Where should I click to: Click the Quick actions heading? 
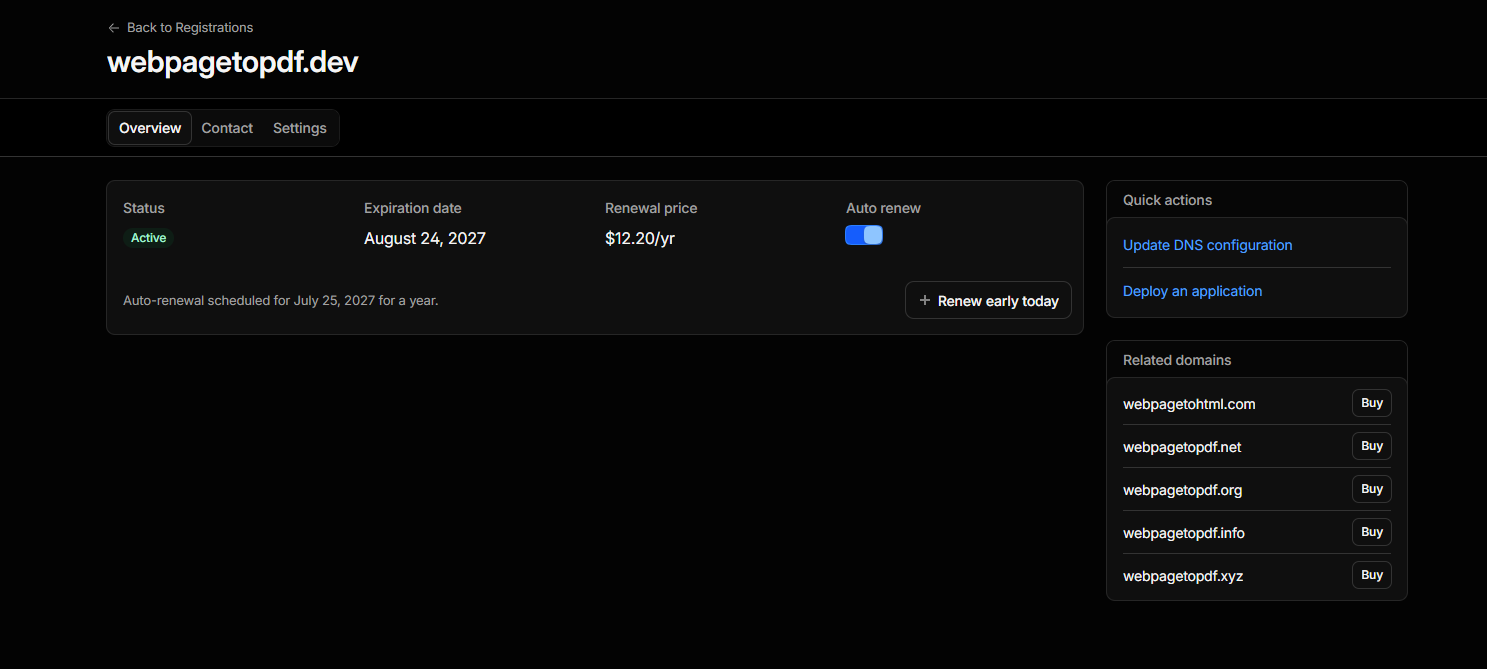pyautogui.click(x=1167, y=200)
